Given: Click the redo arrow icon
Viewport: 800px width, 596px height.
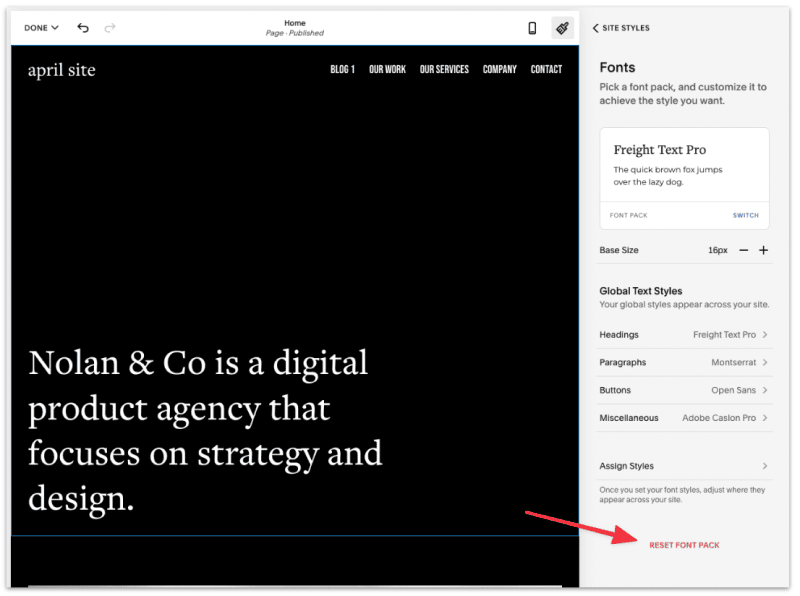Looking at the screenshot, I should point(108,28).
